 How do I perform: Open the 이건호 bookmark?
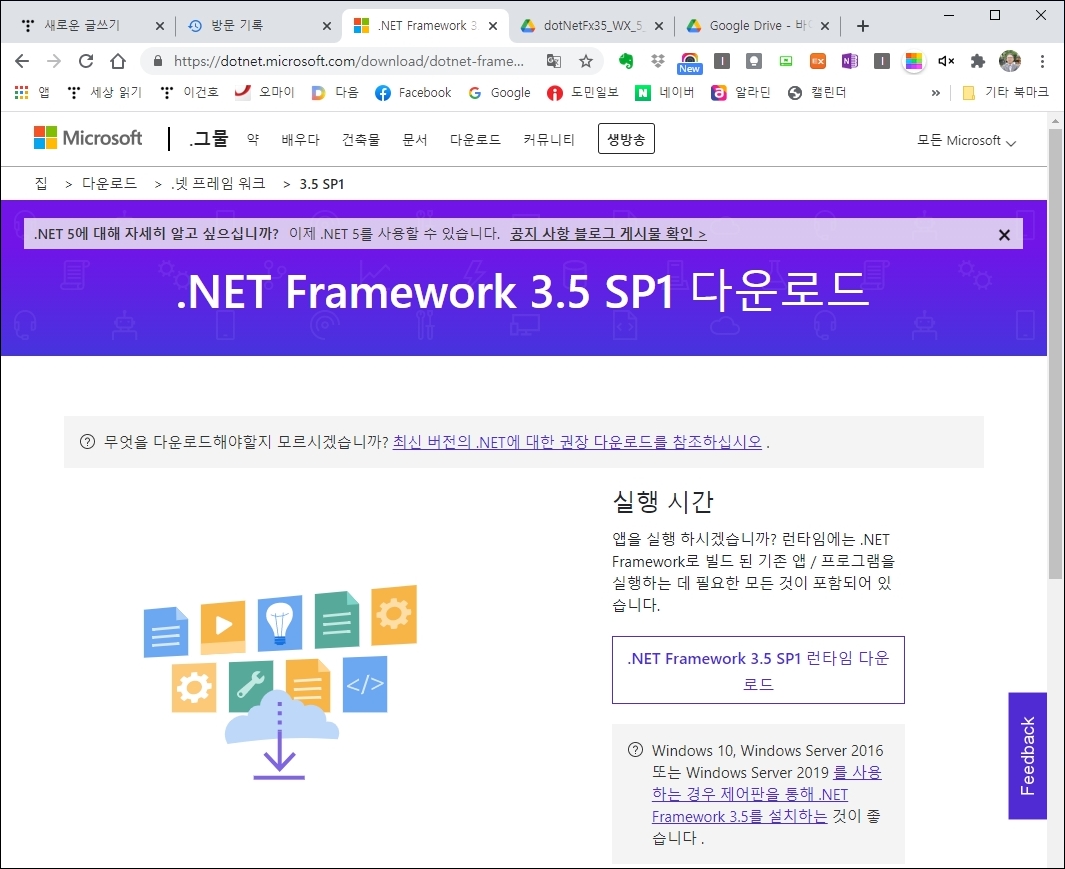click(189, 92)
